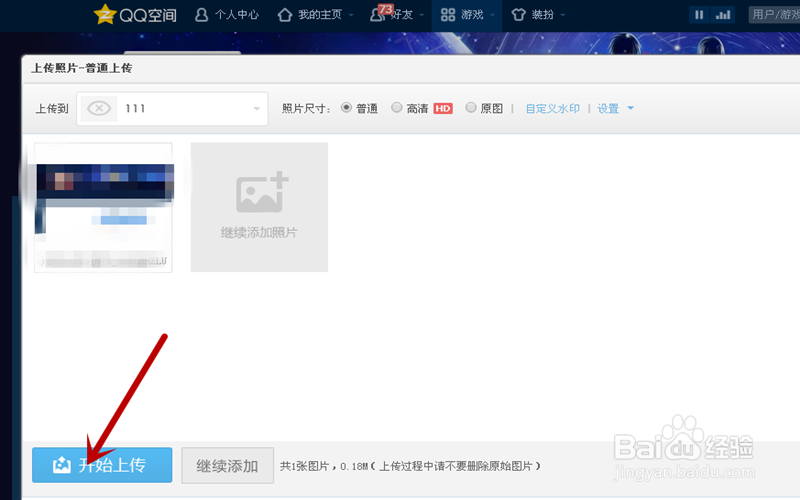The height and width of the screenshot is (500, 800).
Task: Select the 高清 photo size radio
Action: point(396,108)
